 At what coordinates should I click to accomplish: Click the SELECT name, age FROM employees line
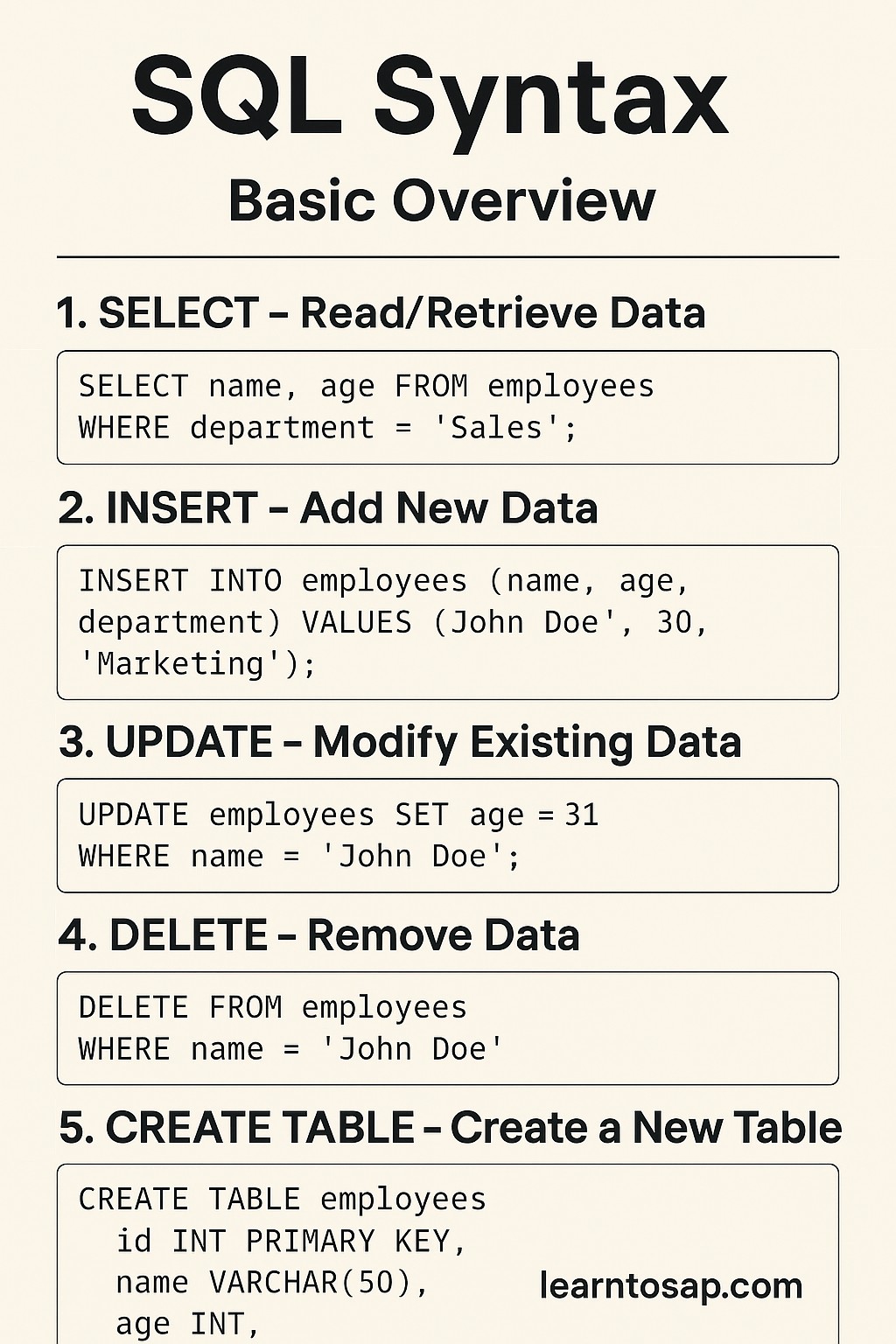(x=367, y=387)
